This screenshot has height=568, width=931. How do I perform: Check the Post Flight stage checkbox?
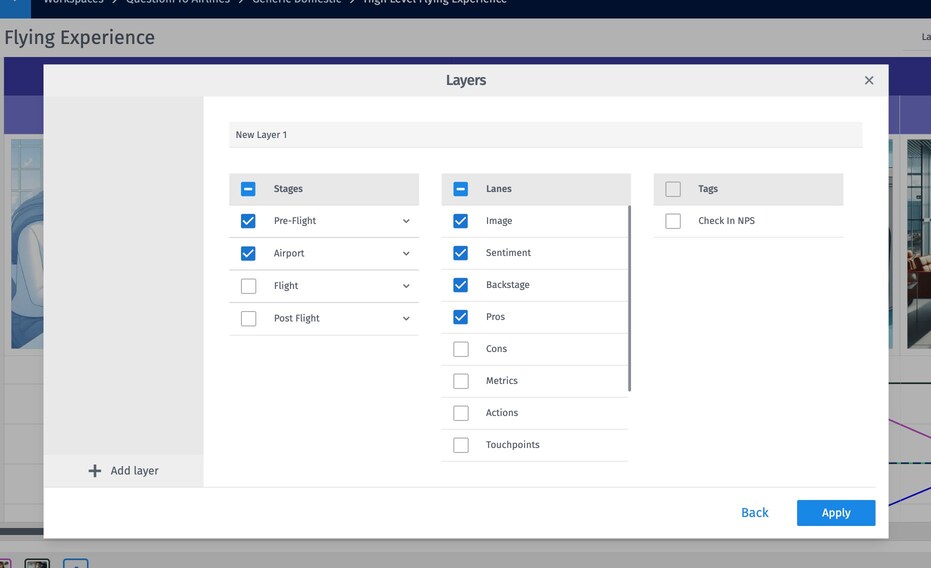(x=248, y=319)
